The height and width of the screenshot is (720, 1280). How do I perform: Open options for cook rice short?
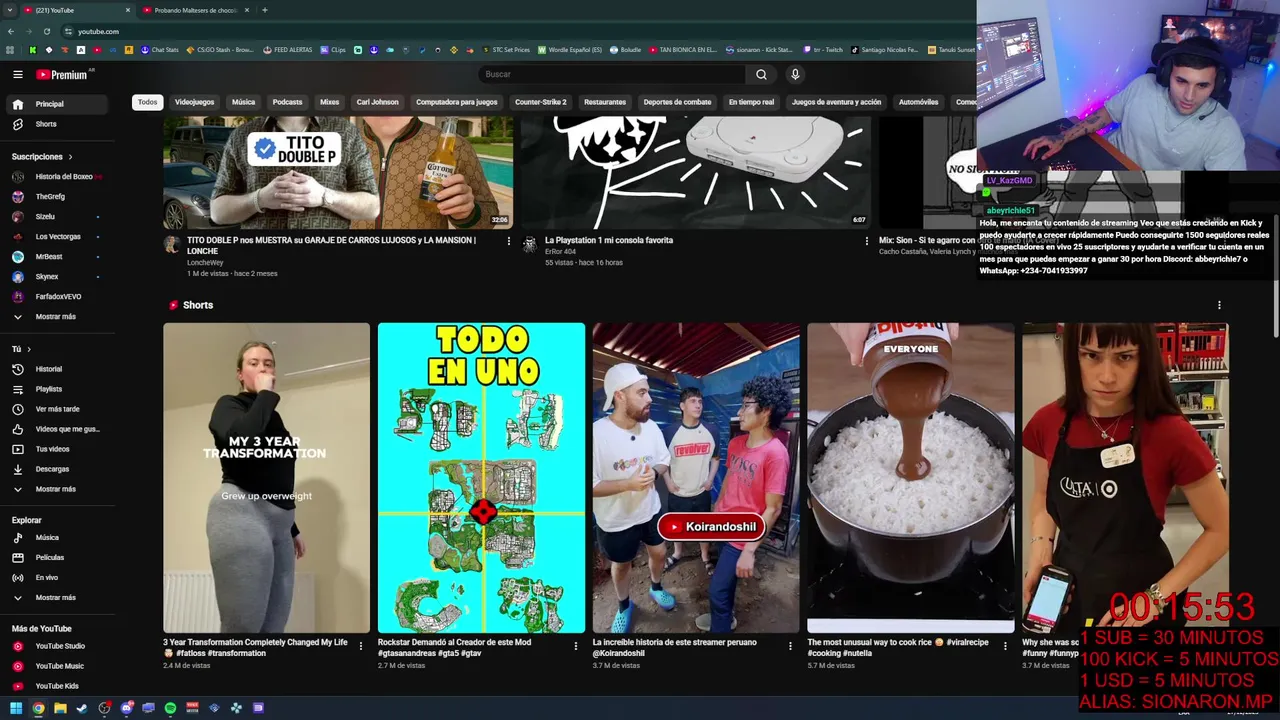pos(1005,646)
